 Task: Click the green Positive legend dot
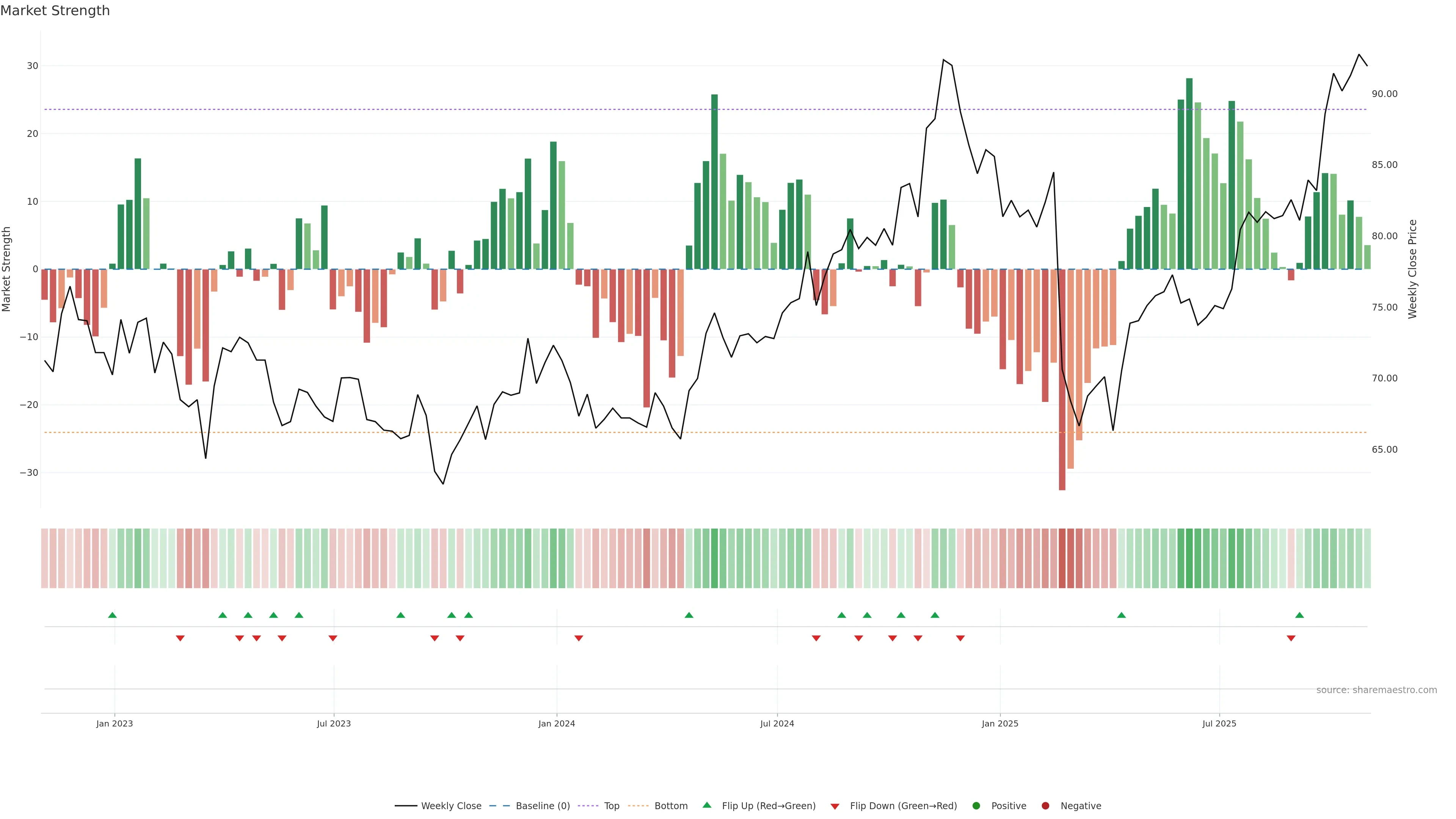tap(976, 806)
